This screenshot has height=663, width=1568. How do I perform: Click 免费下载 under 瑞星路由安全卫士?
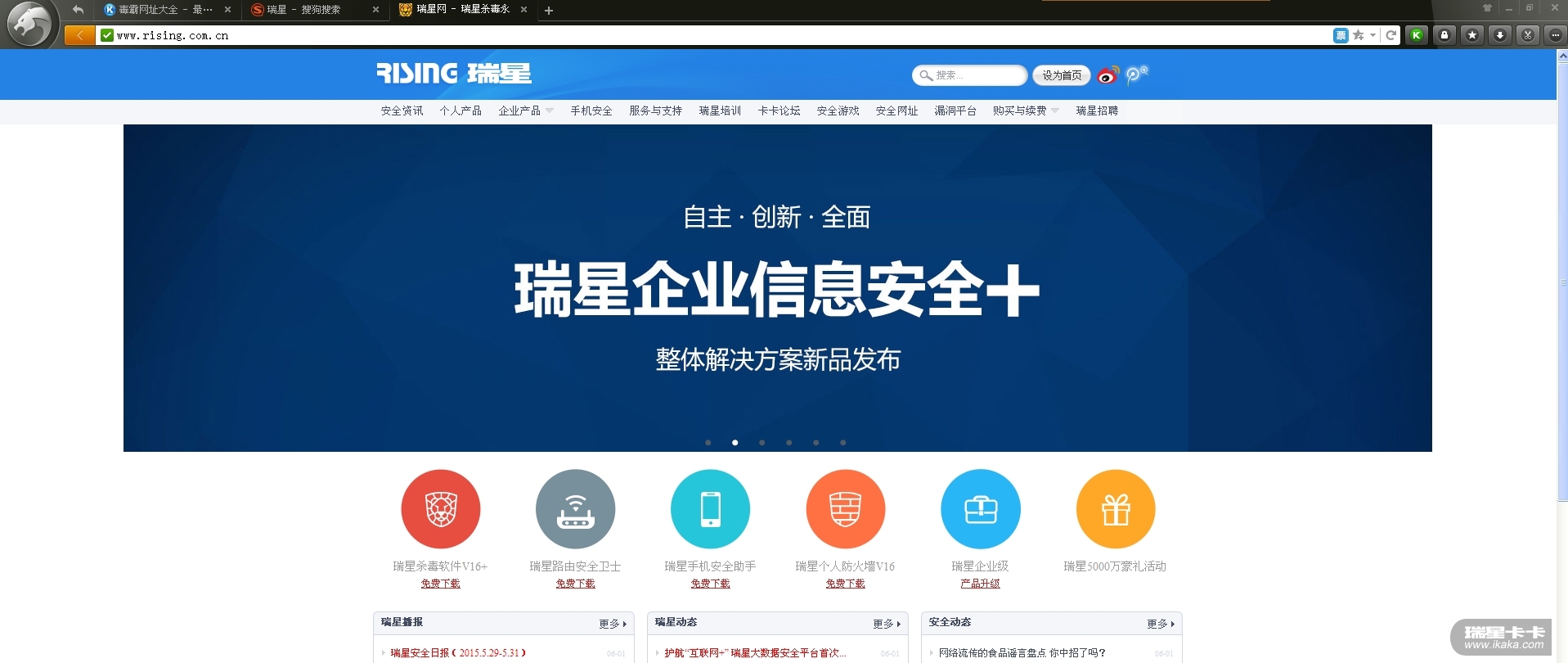576,584
